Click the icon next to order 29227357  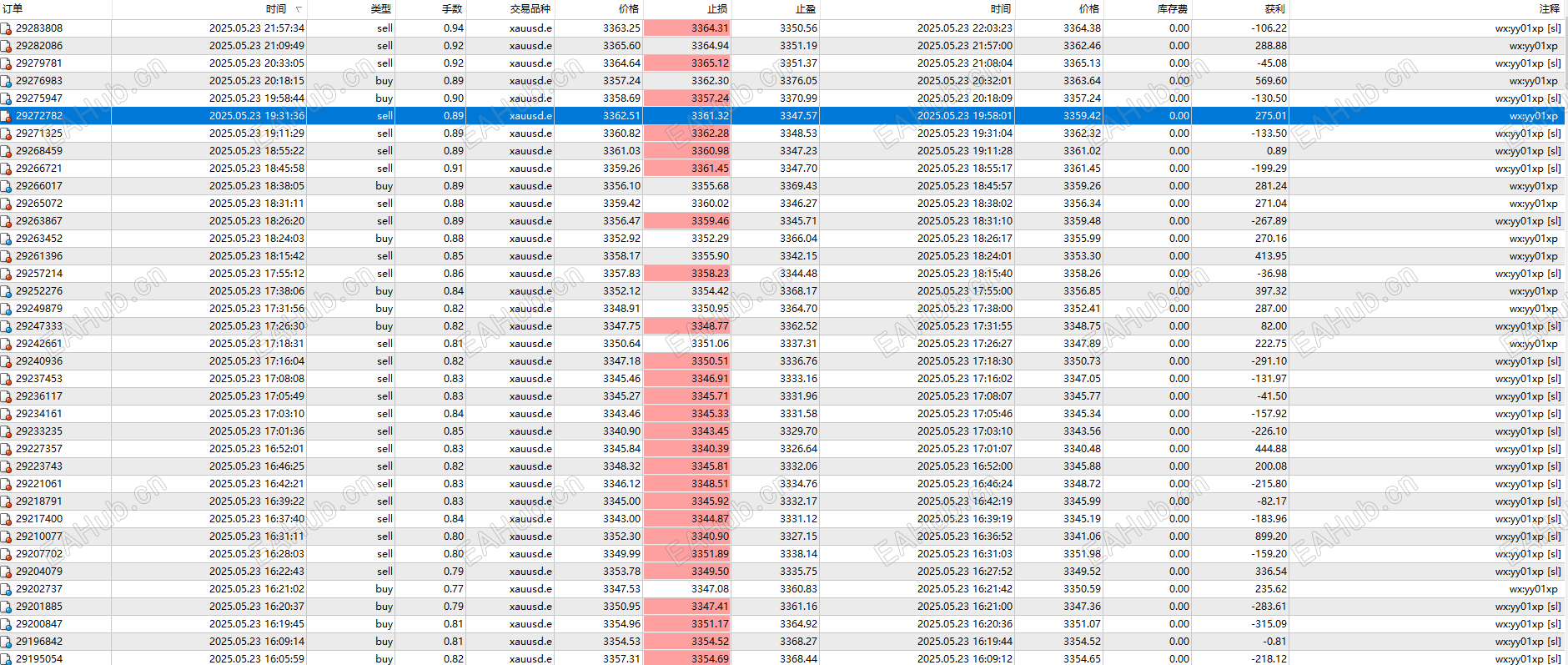point(6,449)
